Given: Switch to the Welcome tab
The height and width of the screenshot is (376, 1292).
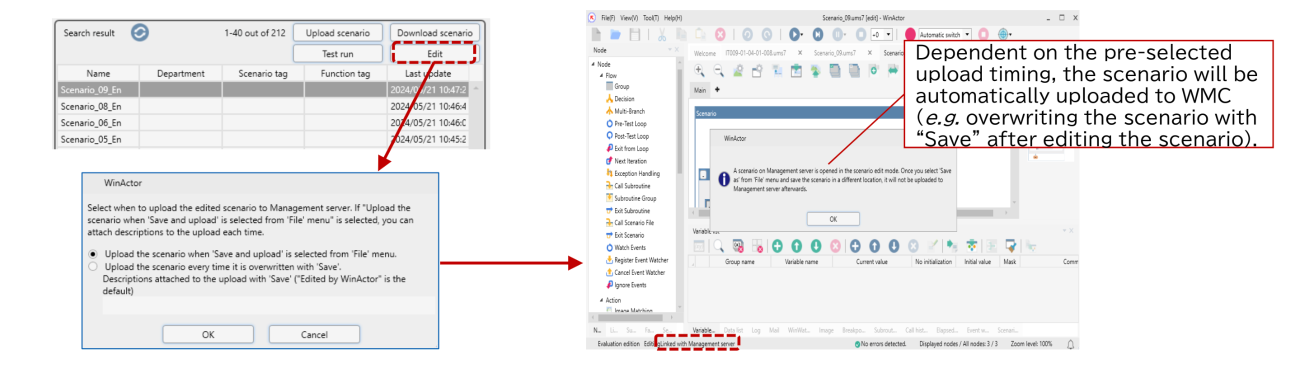Looking at the screenshot, I should tap(705, 53).
